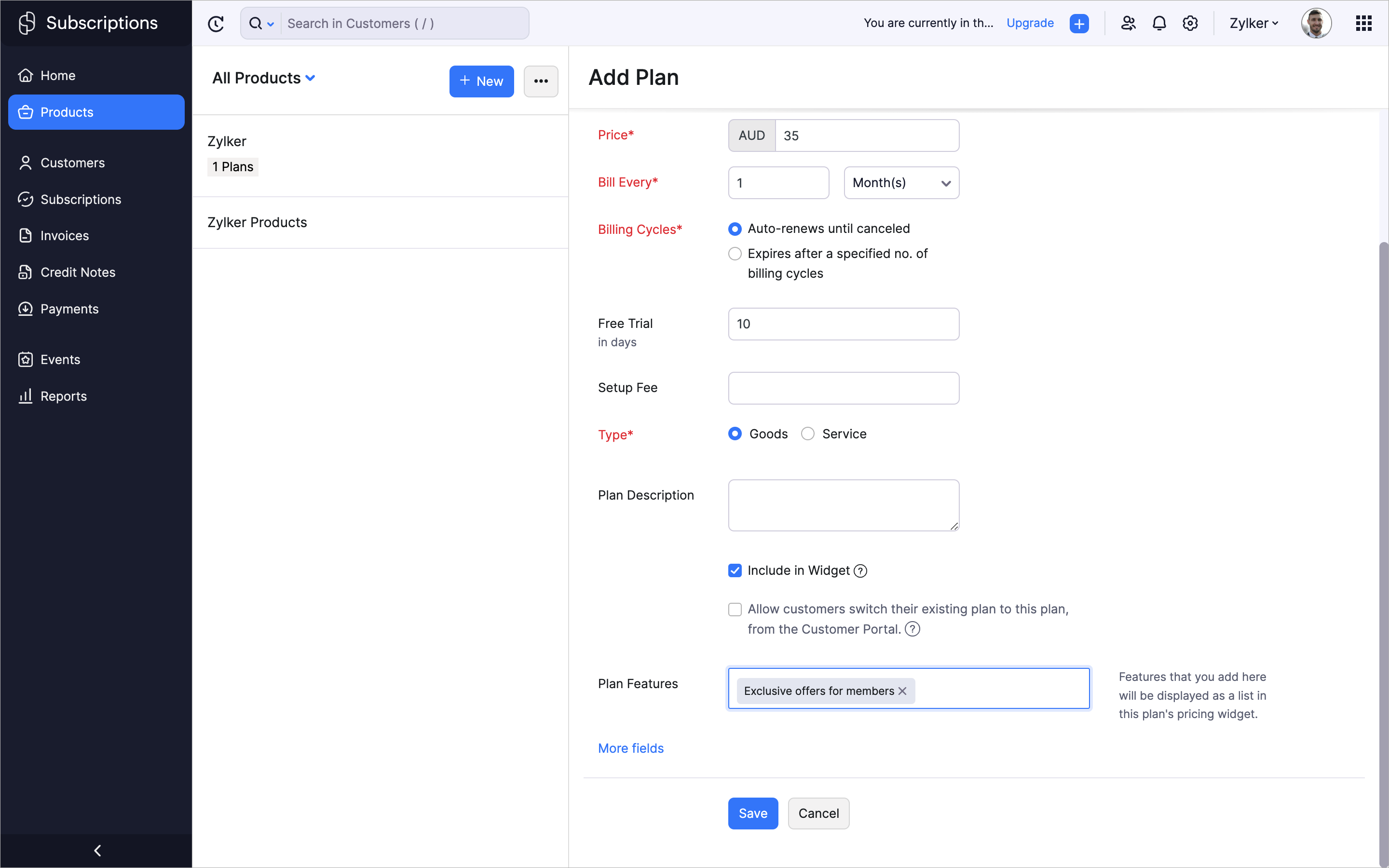Select the Goods type radio button

[x=735, y=434]
